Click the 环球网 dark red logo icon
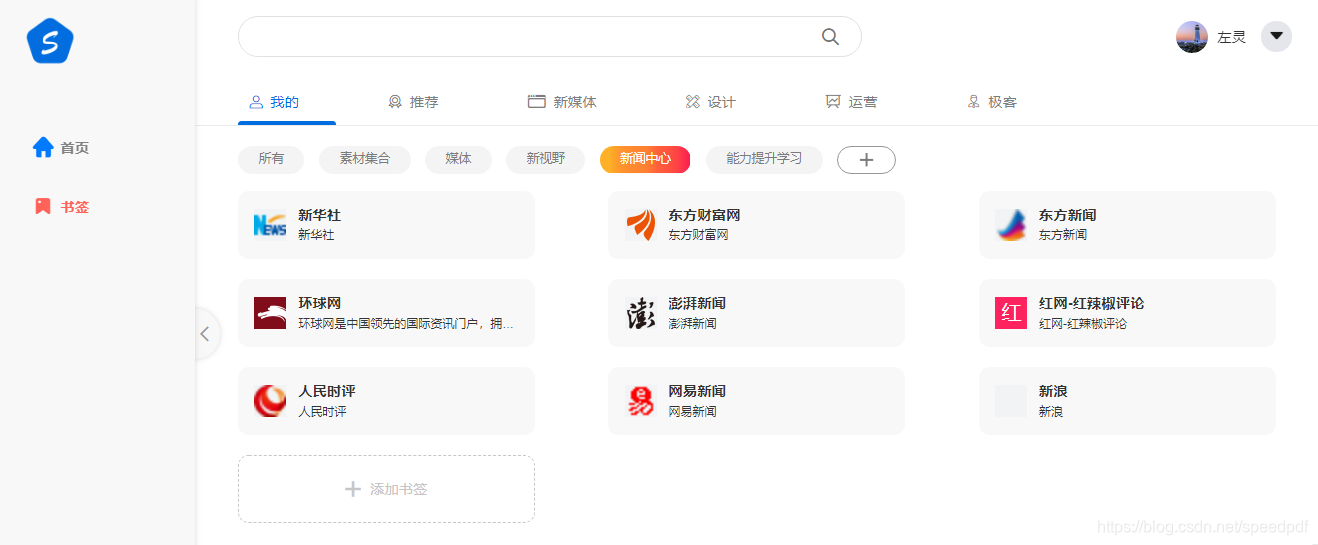The width and height of the screenshot is (1318, 545). click(270, 313)
